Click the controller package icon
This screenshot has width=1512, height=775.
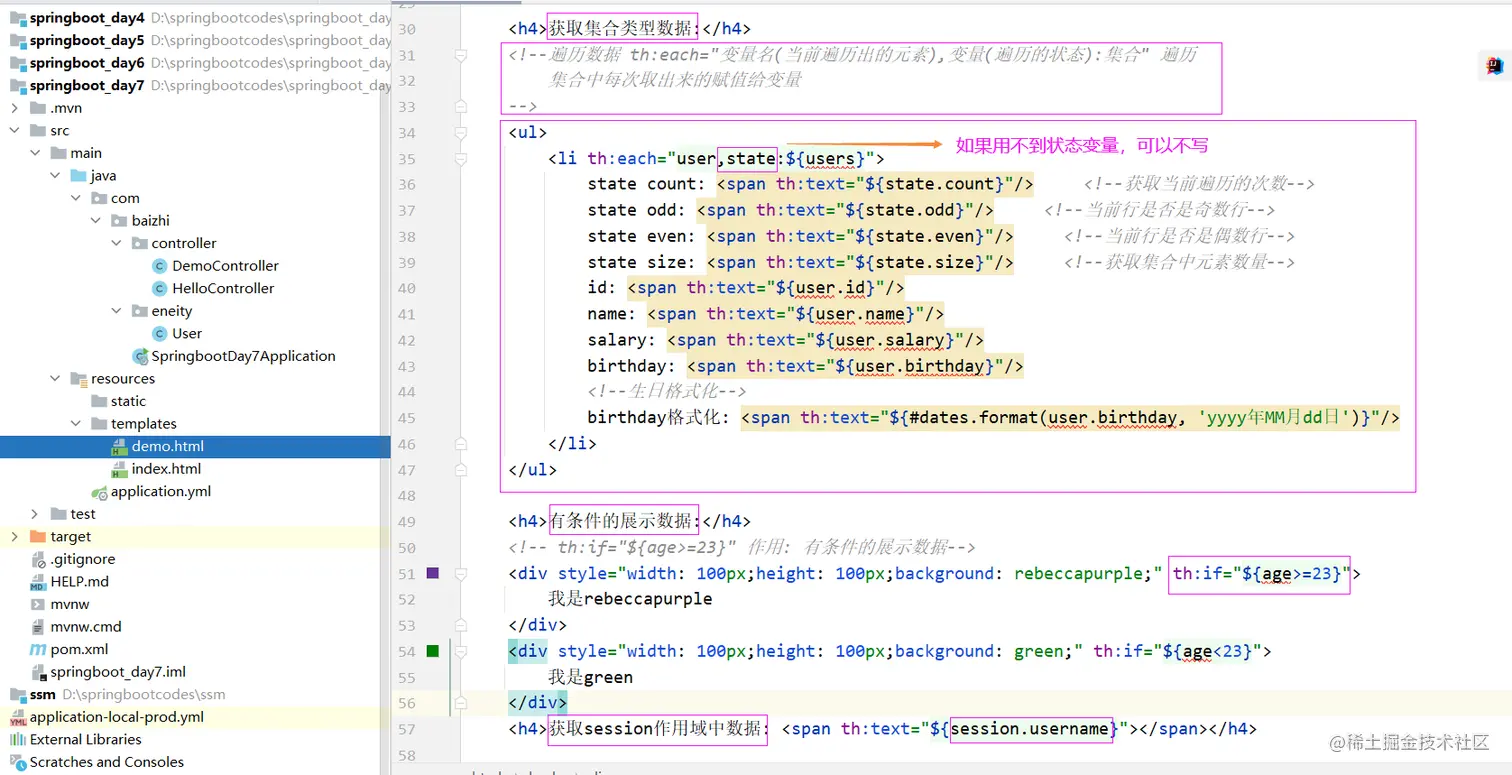click(x=139, y=243)
